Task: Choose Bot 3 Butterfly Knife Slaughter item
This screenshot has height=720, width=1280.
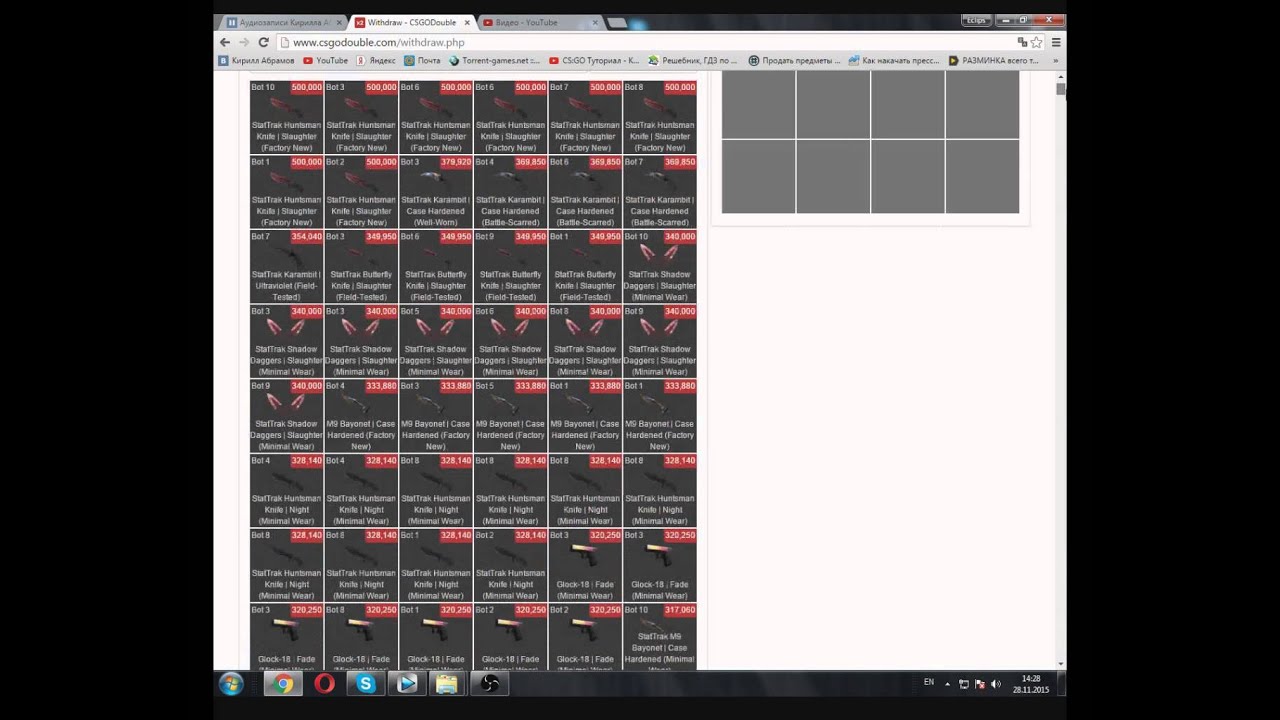Action: 361,267
